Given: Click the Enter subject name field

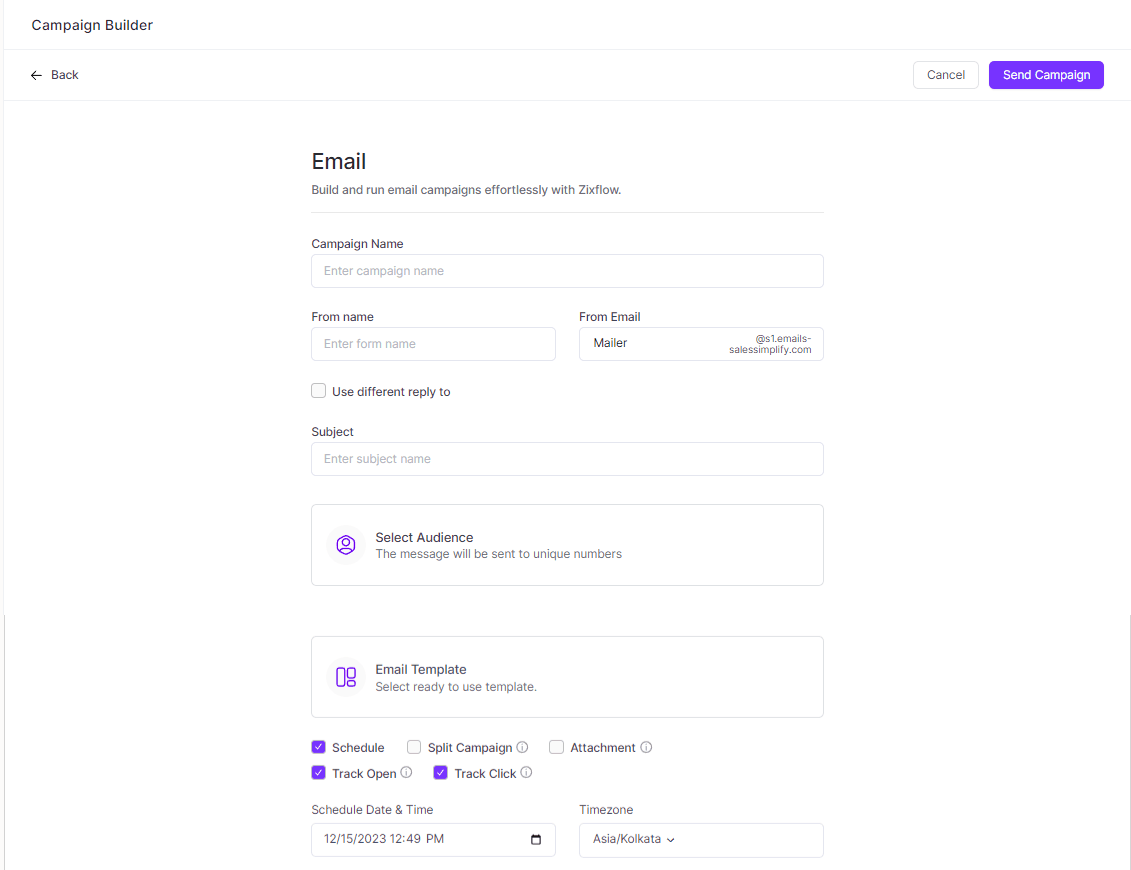Looking at the screenshot, I should (567, 458).
